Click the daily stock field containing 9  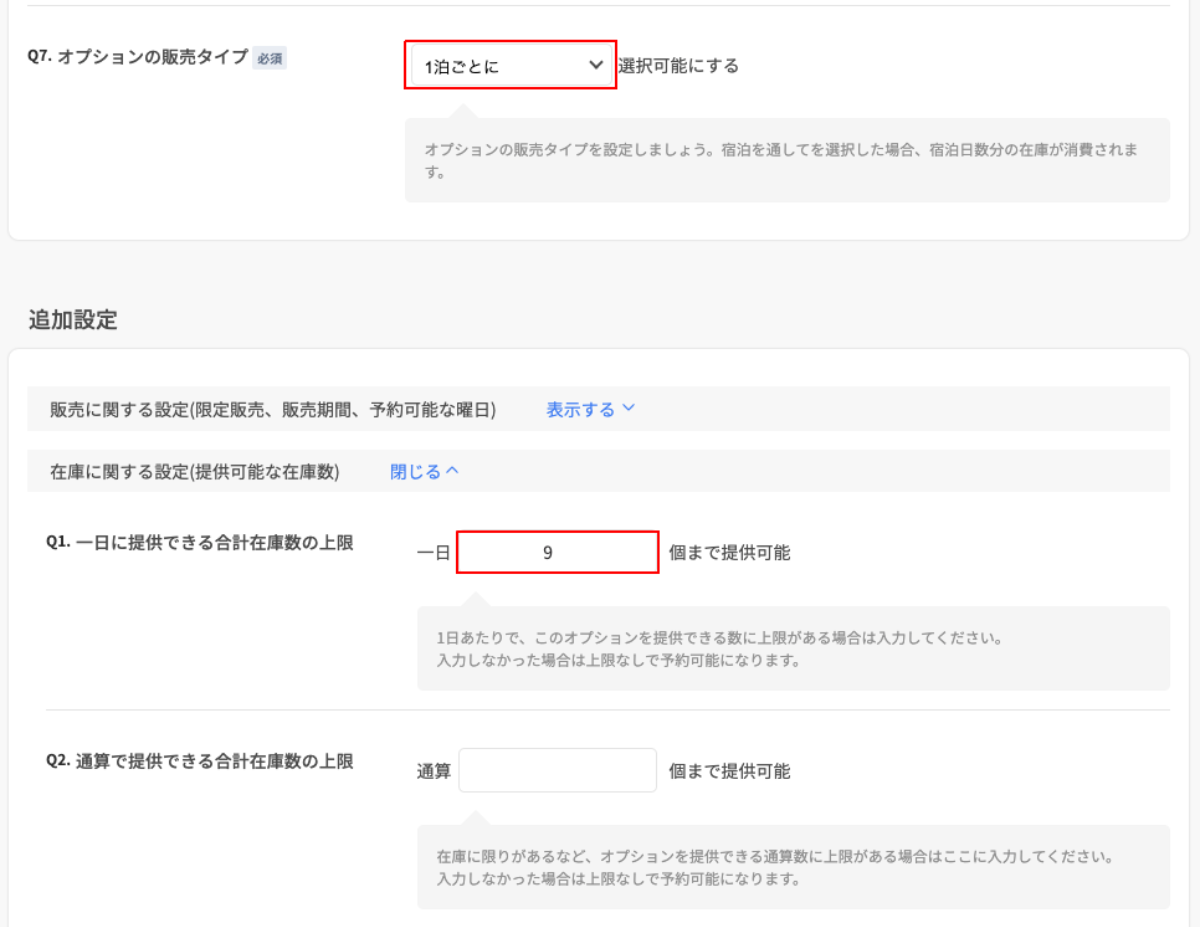point(557,552)
